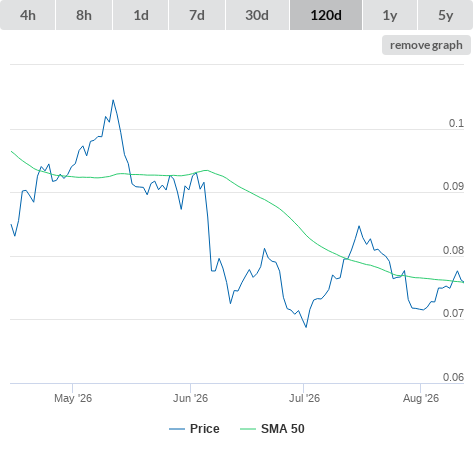Switch to the 5y time range
The height and width of the screenshot is (455, 474).
445,15
